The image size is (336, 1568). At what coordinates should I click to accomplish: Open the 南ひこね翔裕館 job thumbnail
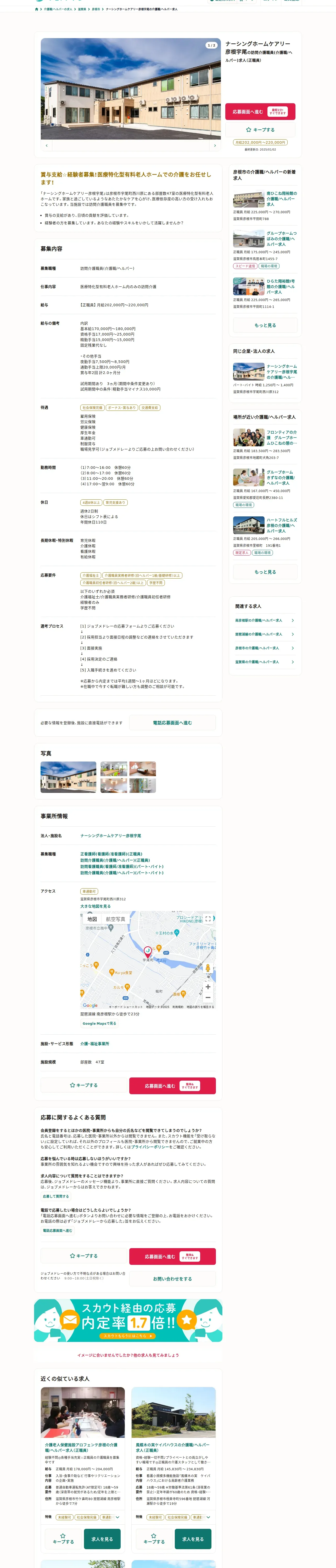[x=249, y=199]
